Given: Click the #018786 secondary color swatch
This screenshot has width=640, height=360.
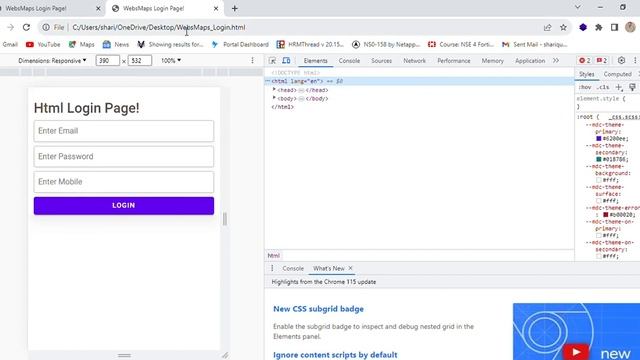Looking at the screenshot, I should pyautogui.click(x=599, y=159).
